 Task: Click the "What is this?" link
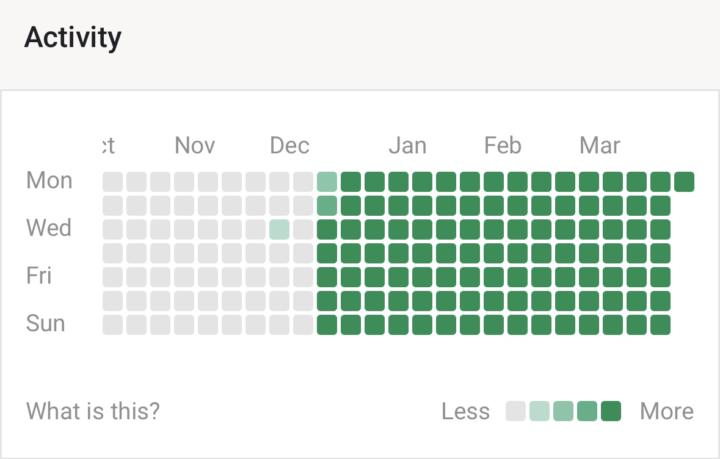[x=93, y=411]
